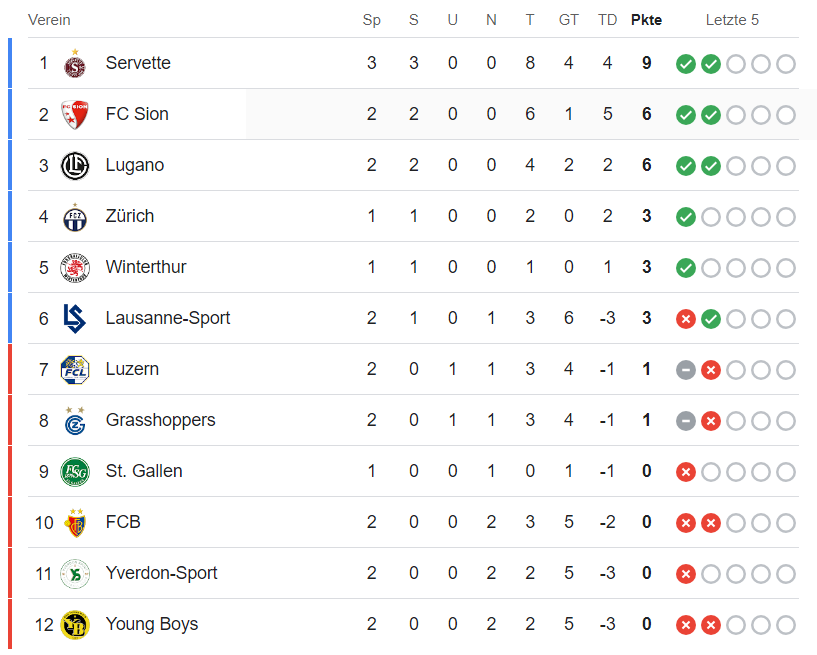
Task: Click the FCB club crest
Action: point(75,523)
